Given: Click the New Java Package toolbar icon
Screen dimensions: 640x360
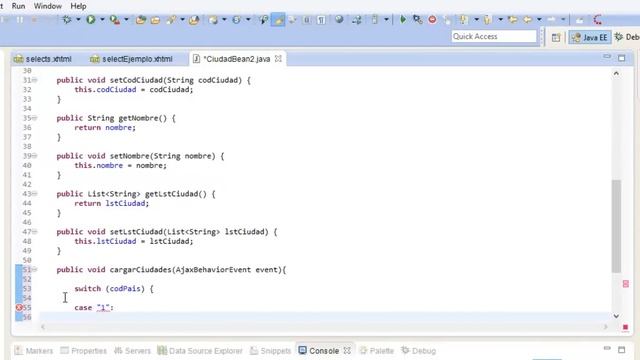Looking at the screenshot, I should (141, 20).
